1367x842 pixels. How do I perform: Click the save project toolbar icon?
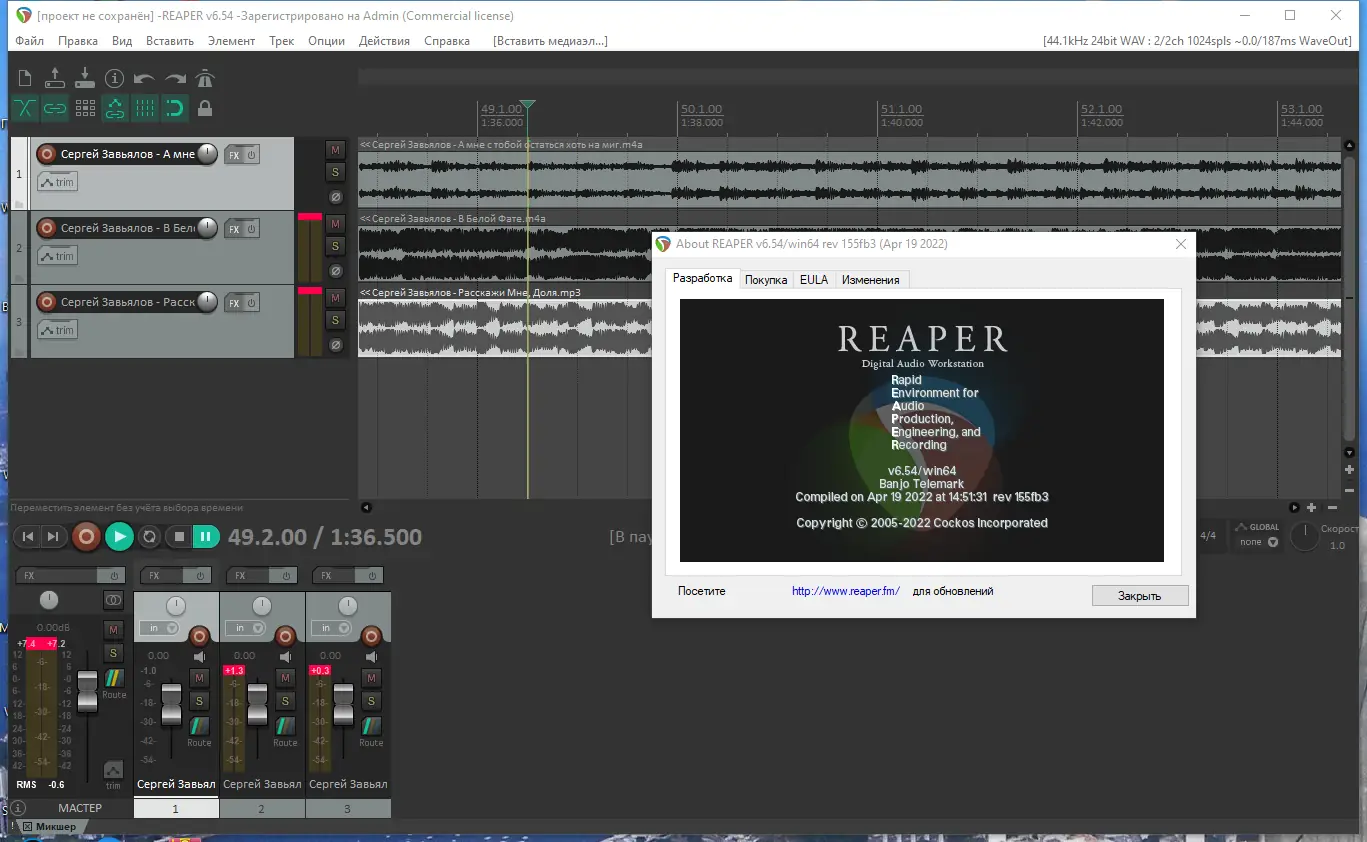pyautogui.click(x=85, y=78)
